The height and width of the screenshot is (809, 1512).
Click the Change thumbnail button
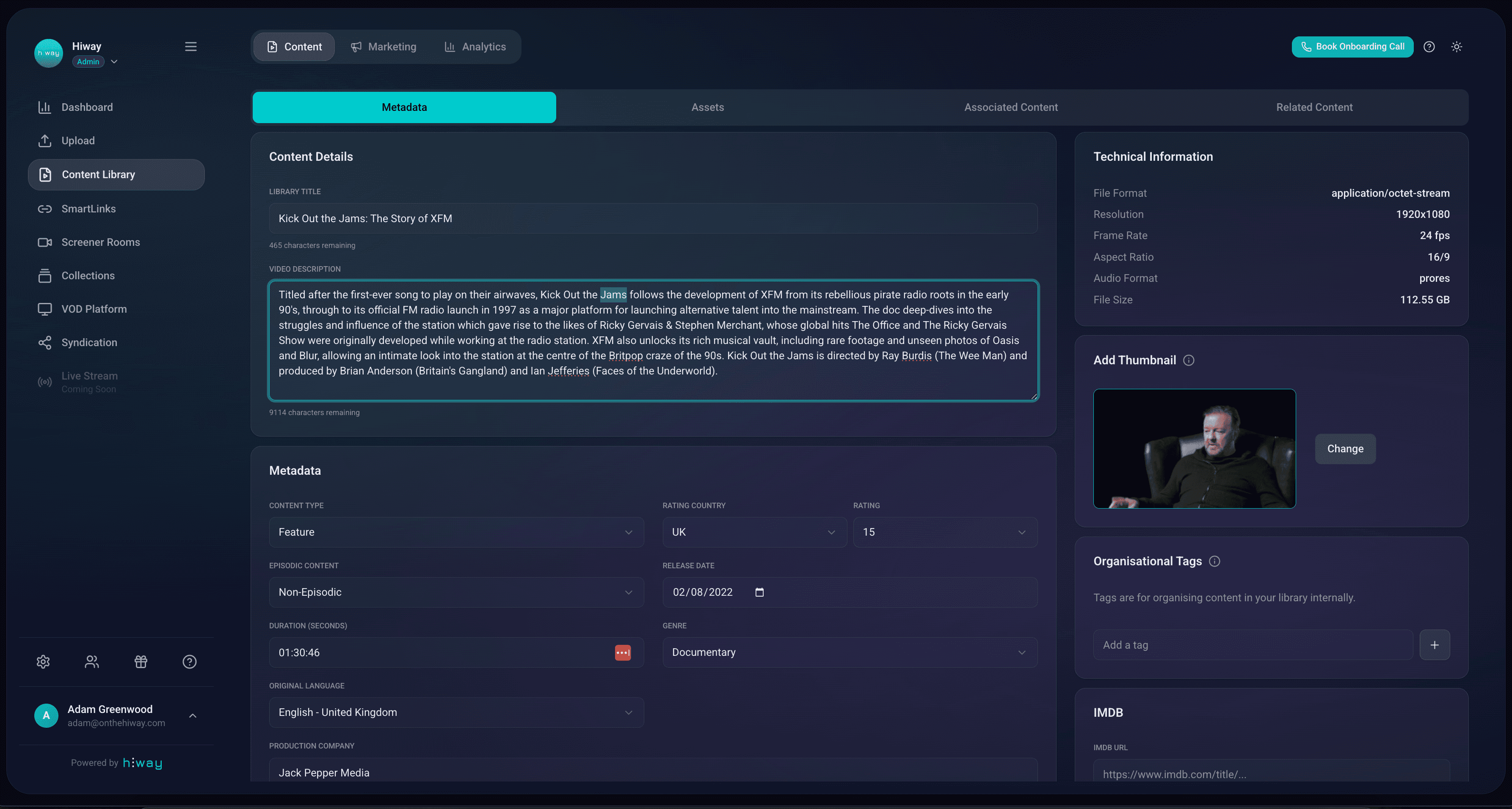1345,449
